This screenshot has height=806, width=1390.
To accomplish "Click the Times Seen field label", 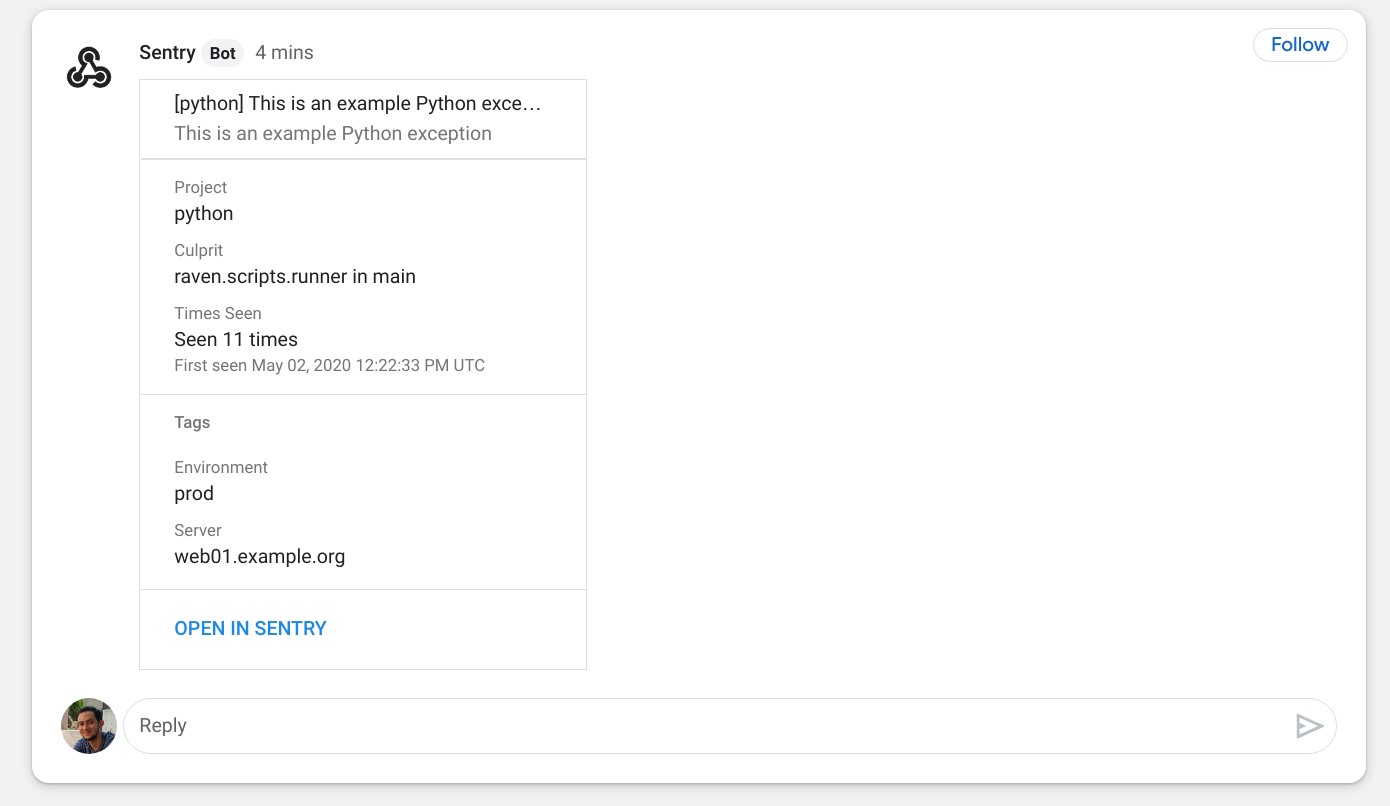I will tap(218, 313).
